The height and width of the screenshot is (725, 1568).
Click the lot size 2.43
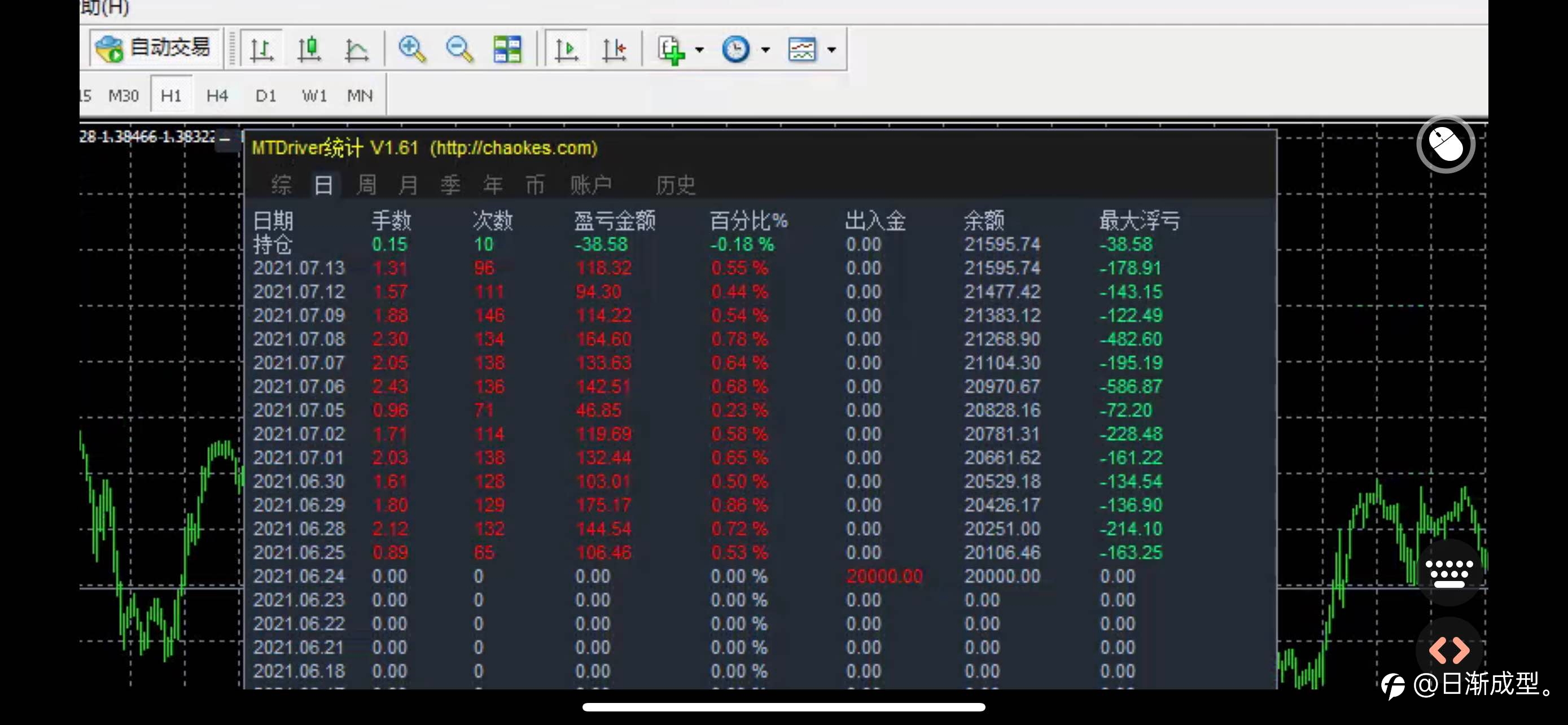click(390, 387)
